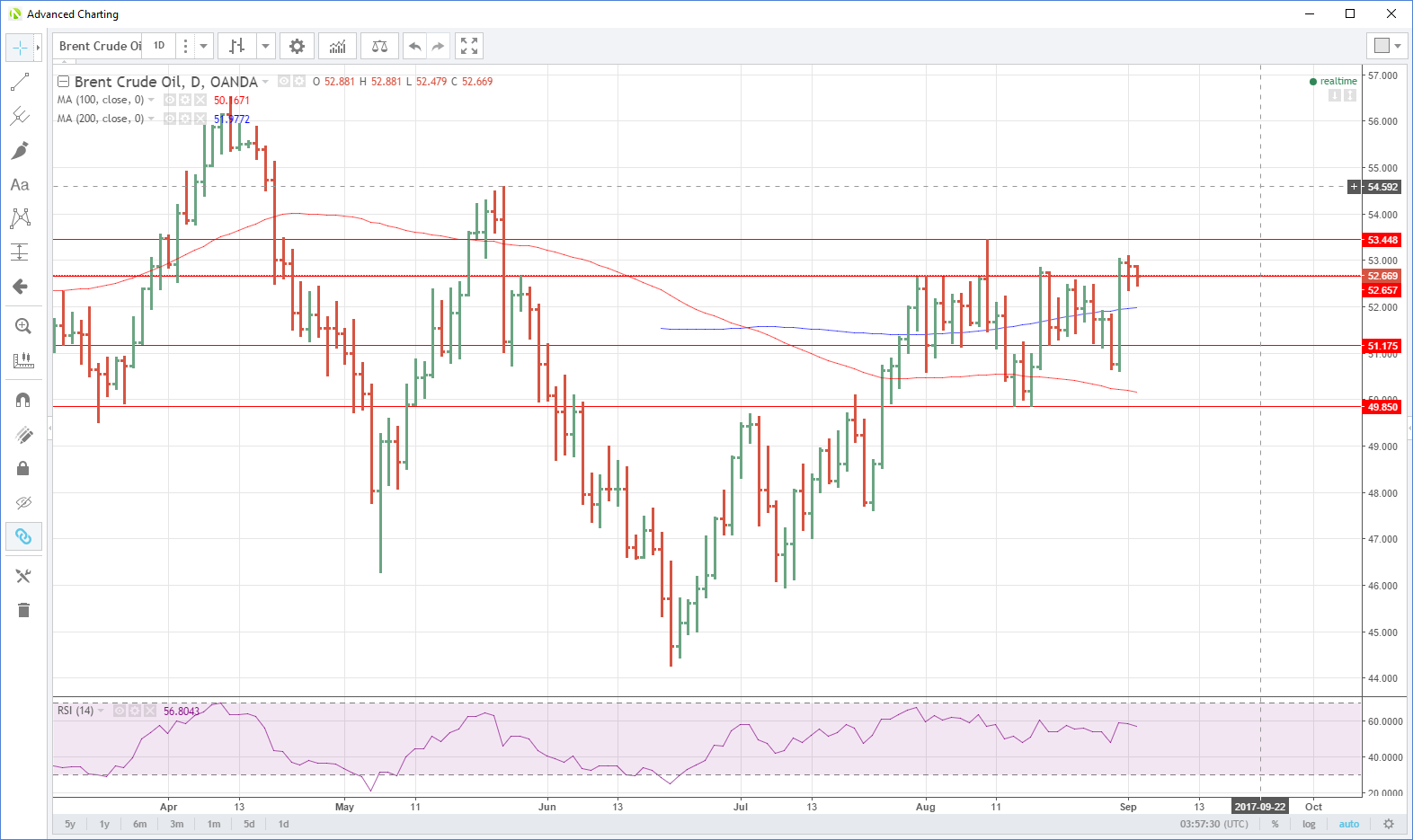Hide the MA 100 indicator line

pyautogui.click(x=170, y=100)
